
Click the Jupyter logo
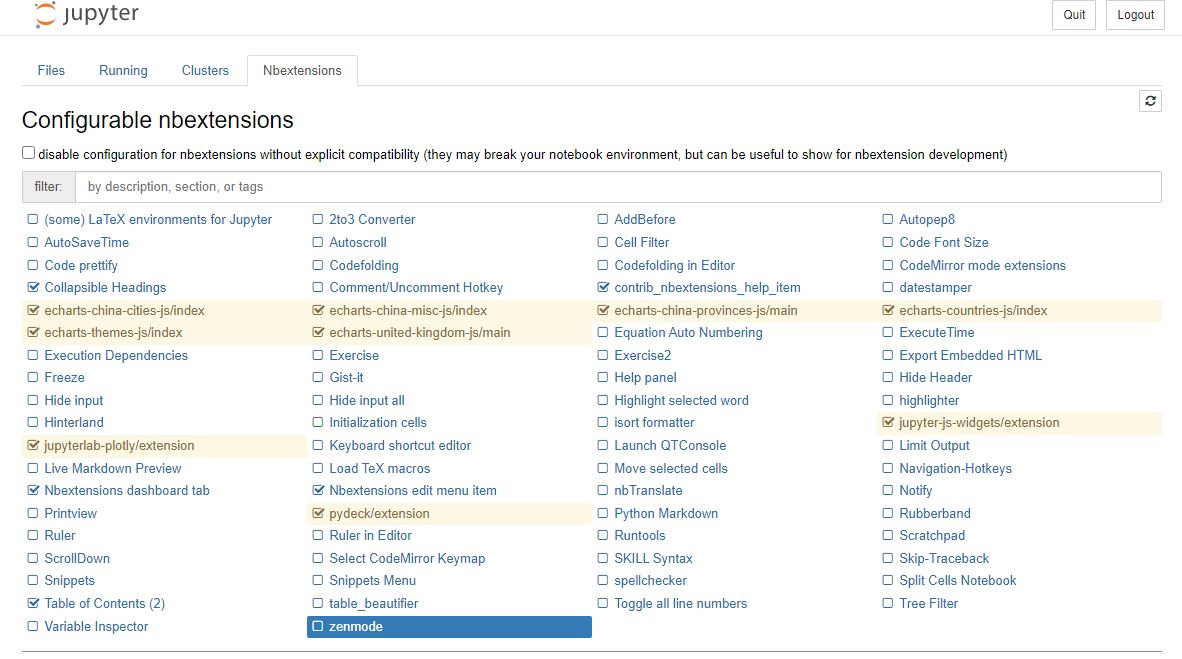tap(87, 14)
